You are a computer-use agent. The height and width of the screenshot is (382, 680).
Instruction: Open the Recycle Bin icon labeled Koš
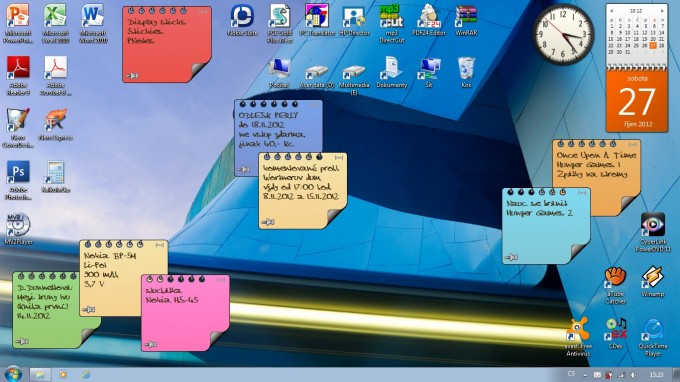(x=466, y=72)
